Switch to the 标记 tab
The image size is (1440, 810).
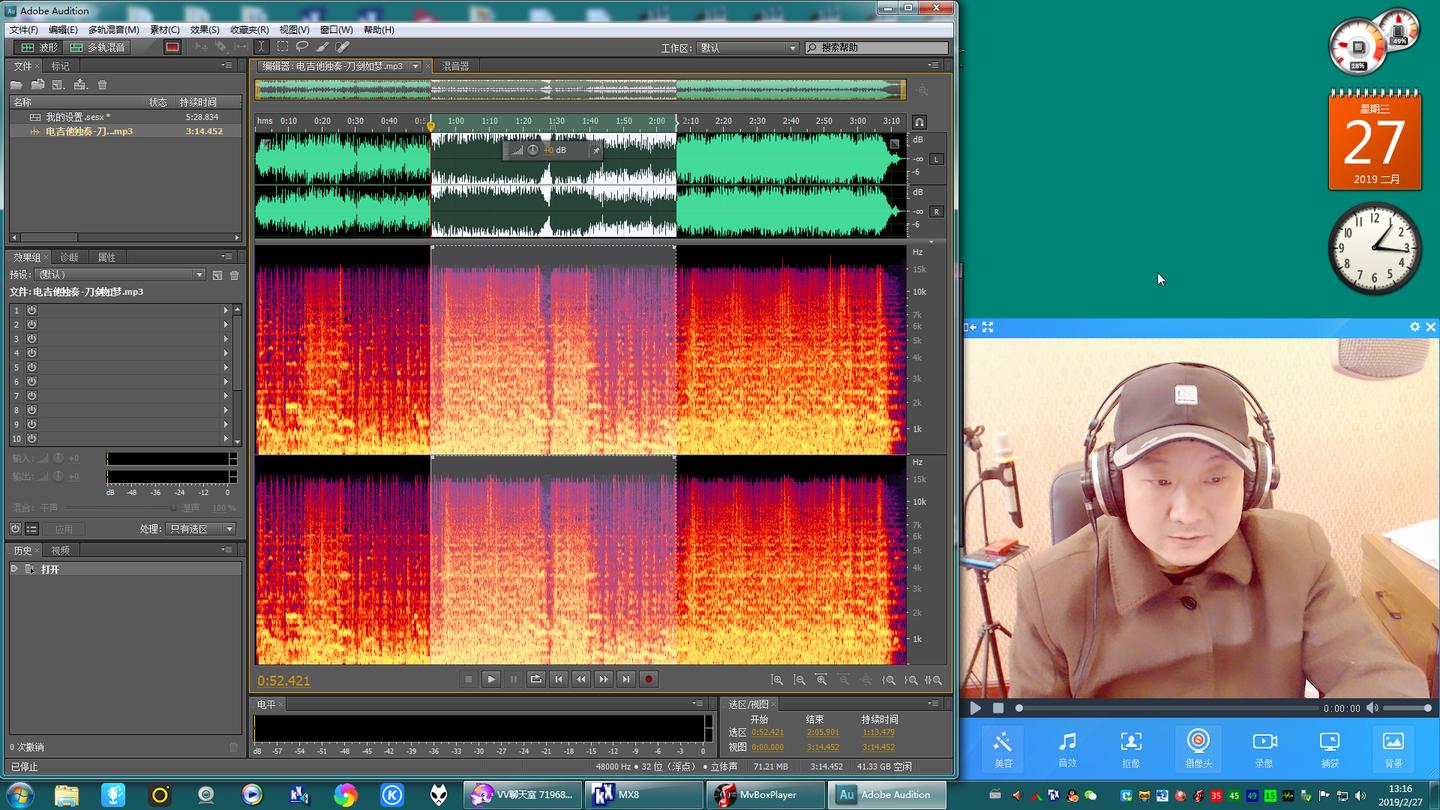coord(60,66)
